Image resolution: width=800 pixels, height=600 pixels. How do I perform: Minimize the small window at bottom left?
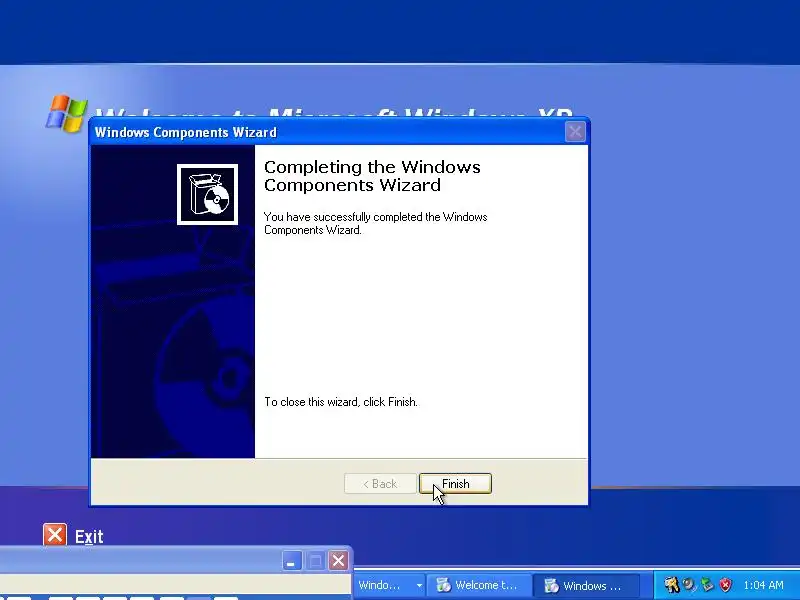(x=292, y=561)
